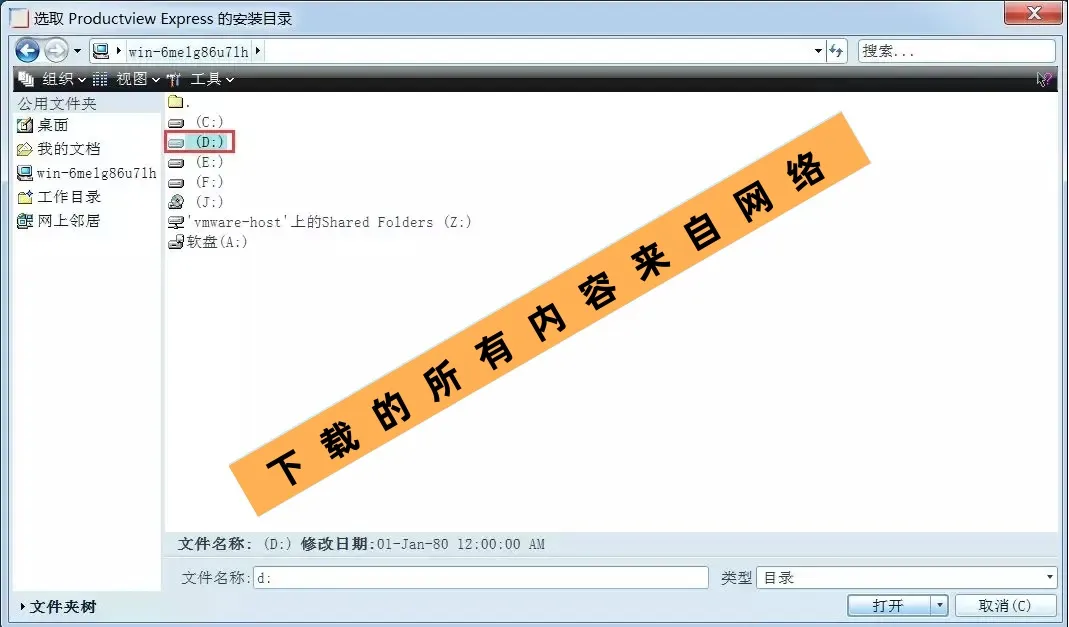Click the 组织 toolbar icon
The width and height of the screenshot is (1069, 627).
coord(27,79)
